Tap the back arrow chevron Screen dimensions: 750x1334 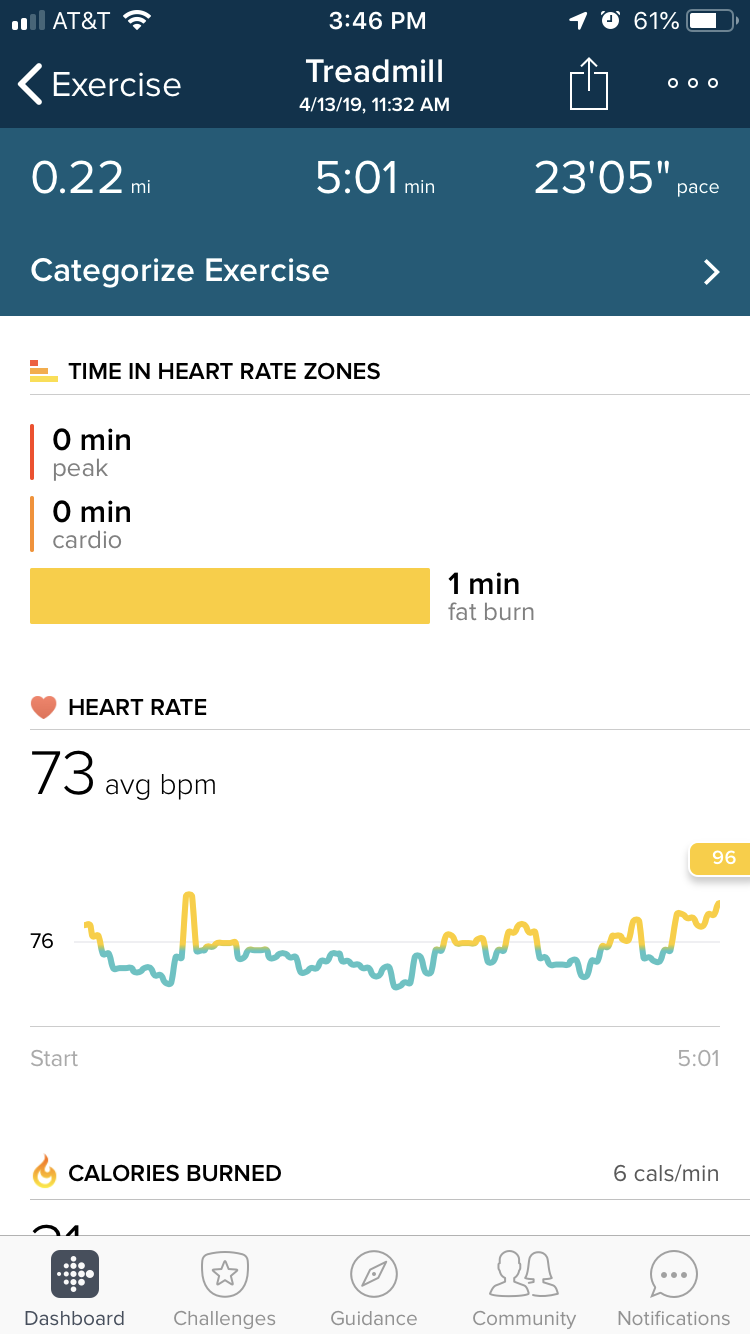pyautogui.click(x=30, y=85)
